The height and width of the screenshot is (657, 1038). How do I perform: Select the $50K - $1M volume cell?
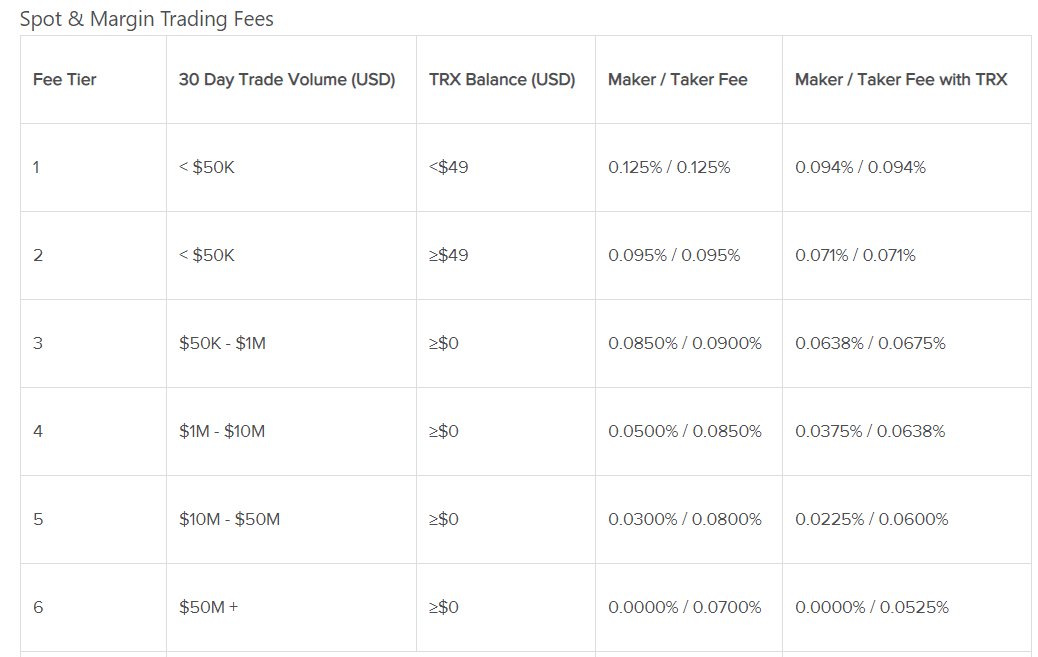pos(222,343)
